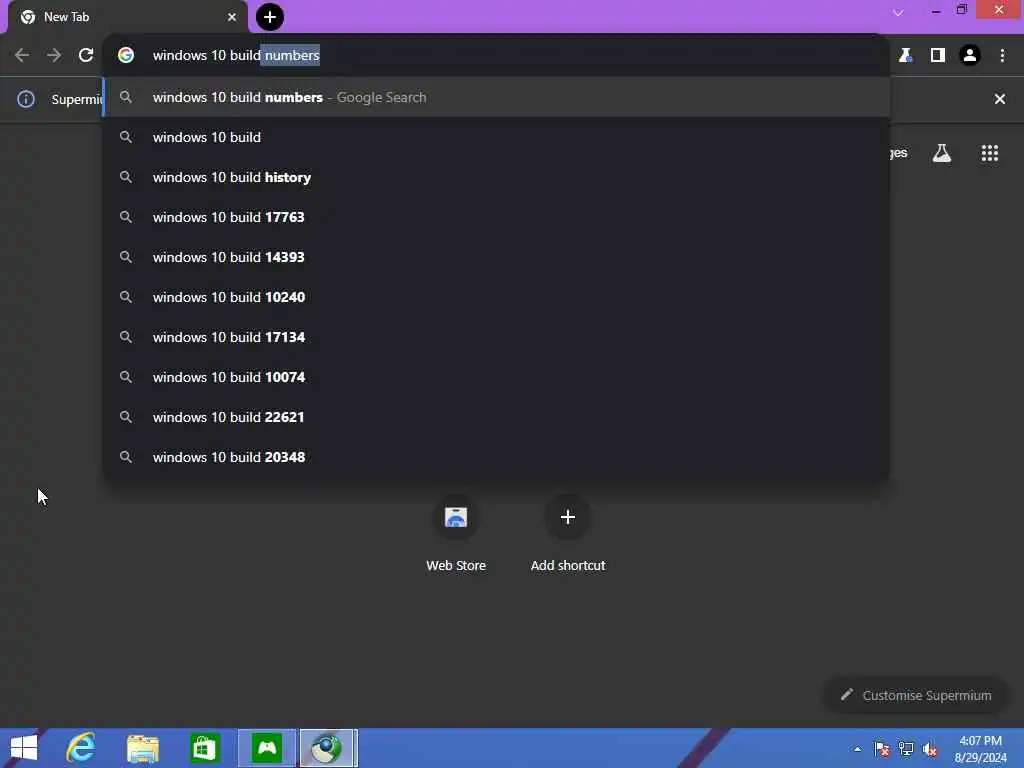
Task: Select the New Tab tab
Action: point(127,17)
